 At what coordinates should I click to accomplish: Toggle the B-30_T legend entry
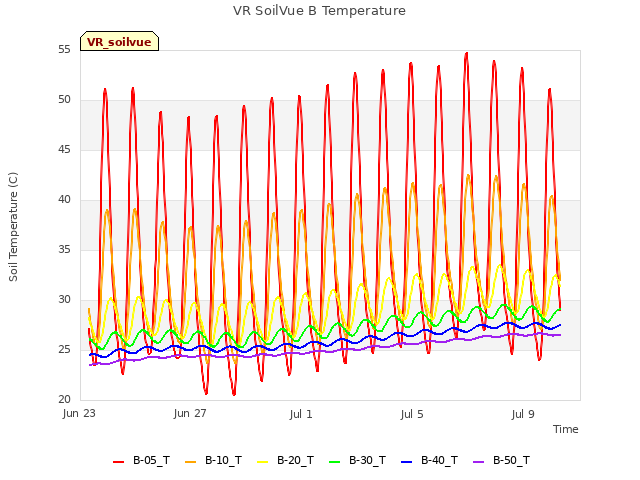357,461
